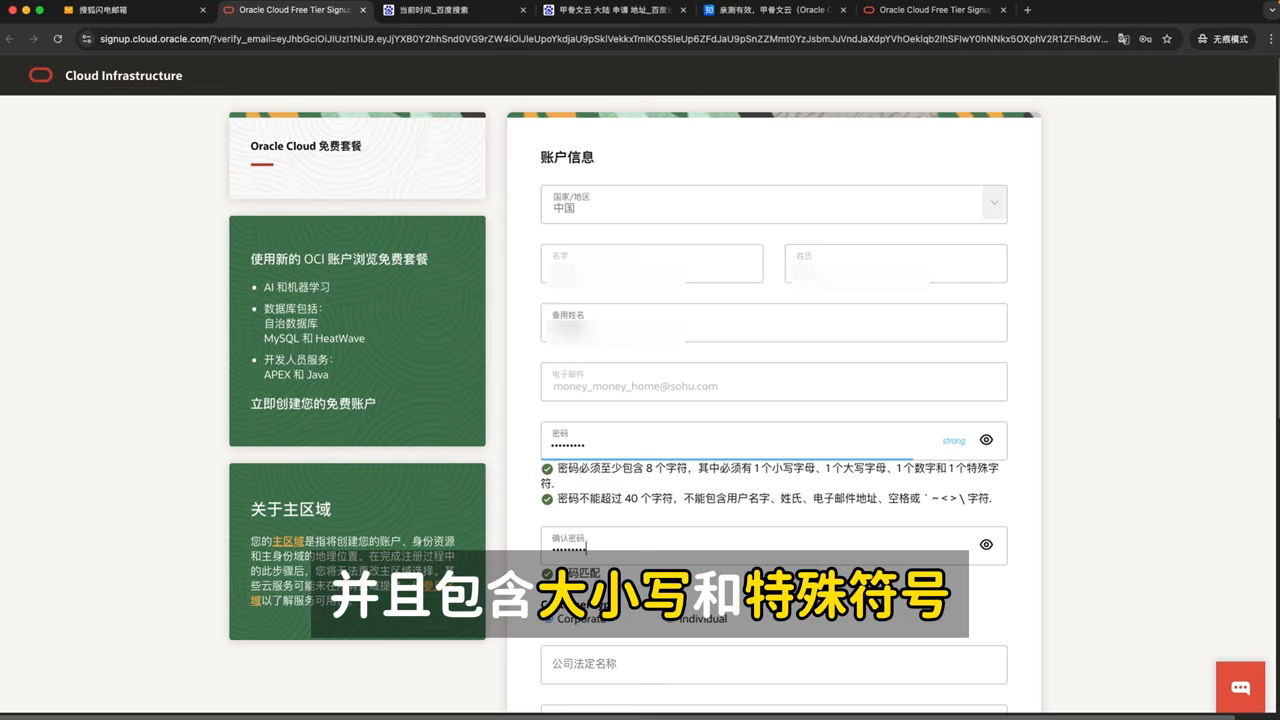1280x720 pixels.
Task: Follow the 主区域 link in 关于主区域
Action: pyautogui.click(x=288, y=541)
